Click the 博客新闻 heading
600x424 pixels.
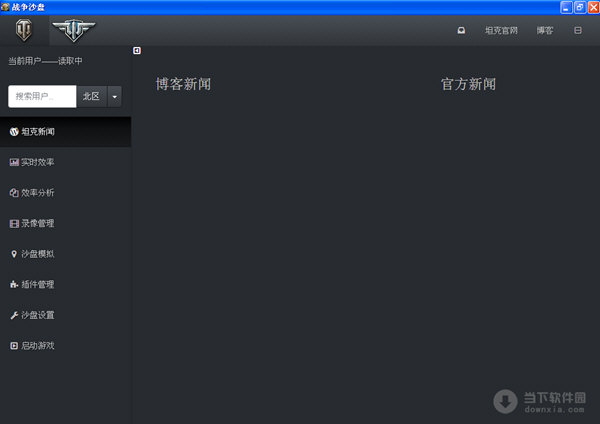coord(183,84)
